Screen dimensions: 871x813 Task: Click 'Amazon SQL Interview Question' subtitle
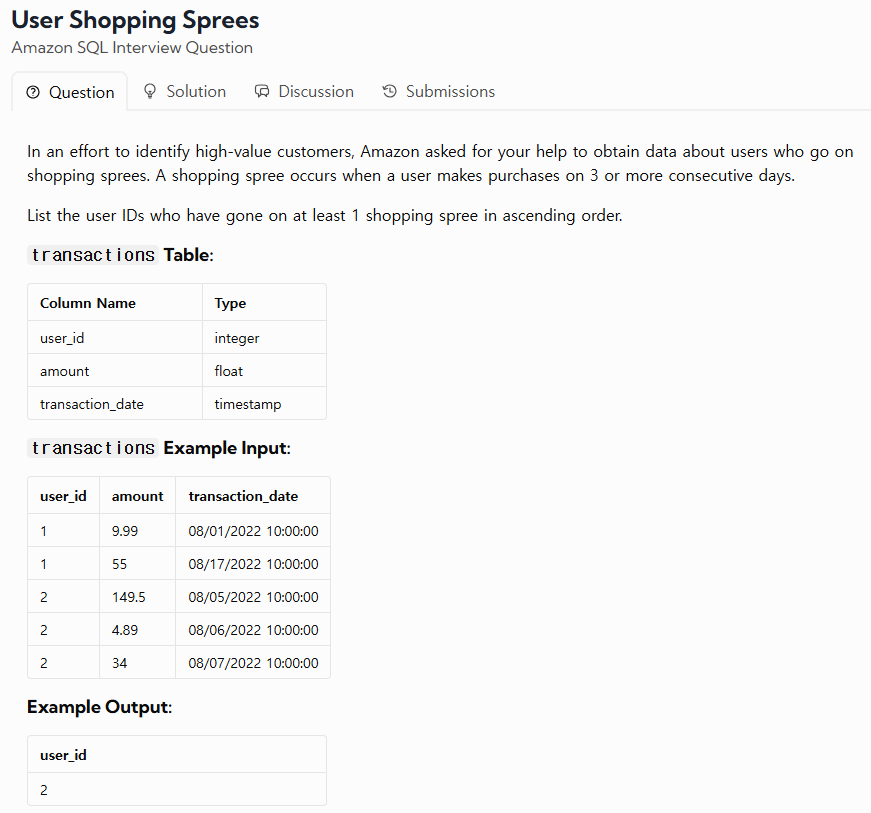pos(132,48)
